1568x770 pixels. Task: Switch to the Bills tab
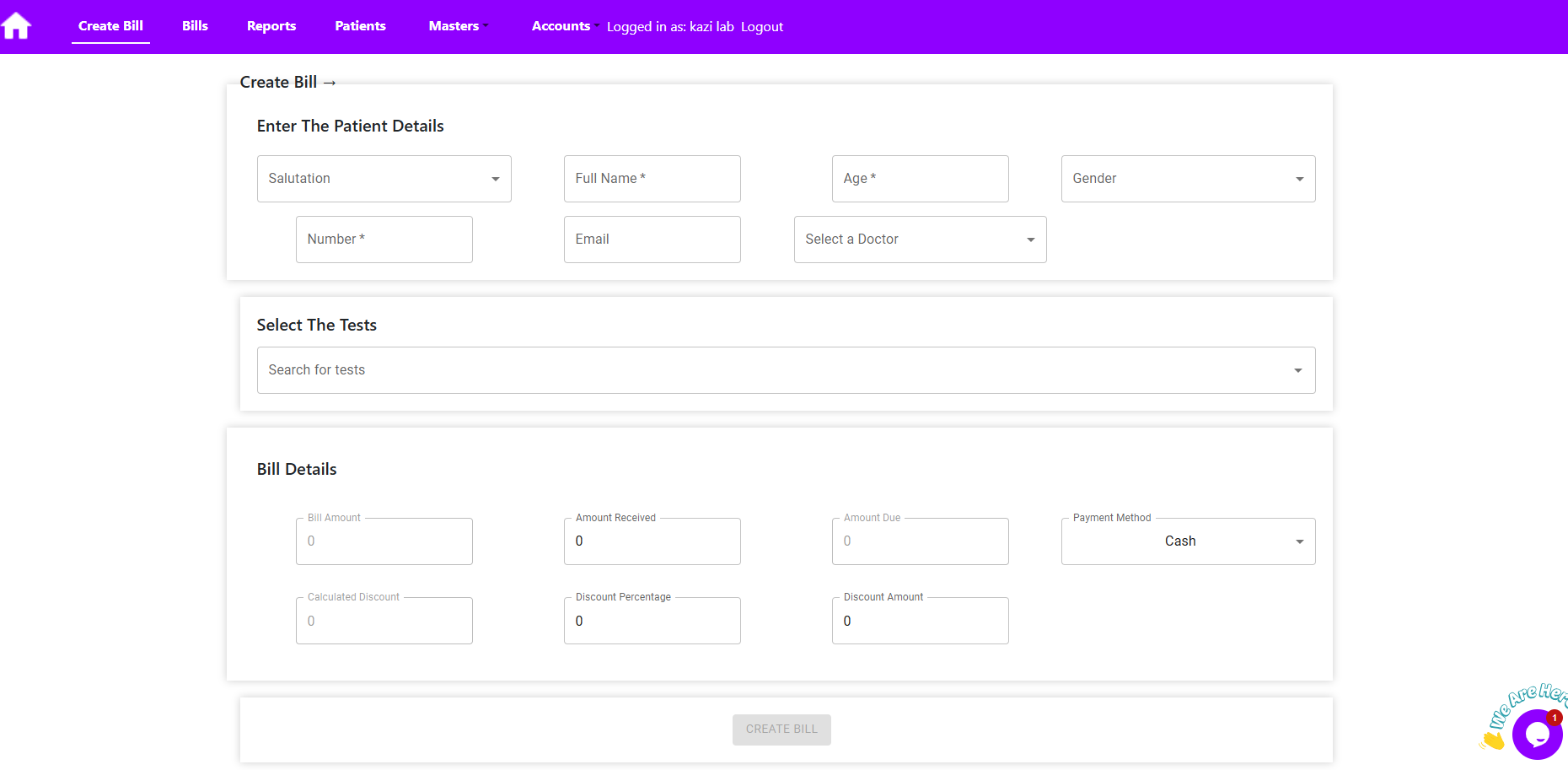point(195,26)
